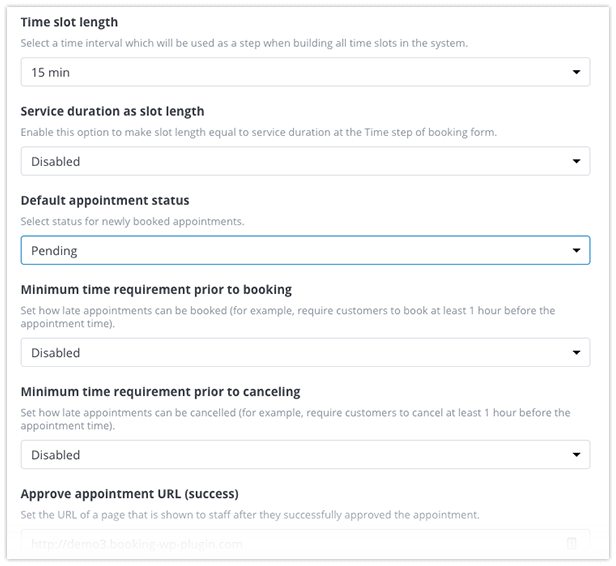Click the description text under Time slot length
616x566 pixels.
click(244, 43)
